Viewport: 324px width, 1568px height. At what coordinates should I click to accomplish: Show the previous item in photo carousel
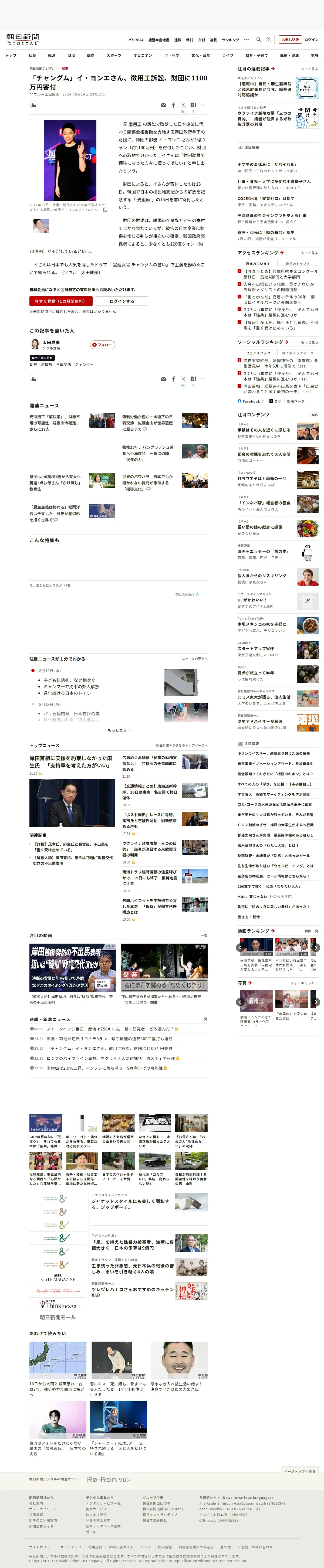pos(240,1001)
